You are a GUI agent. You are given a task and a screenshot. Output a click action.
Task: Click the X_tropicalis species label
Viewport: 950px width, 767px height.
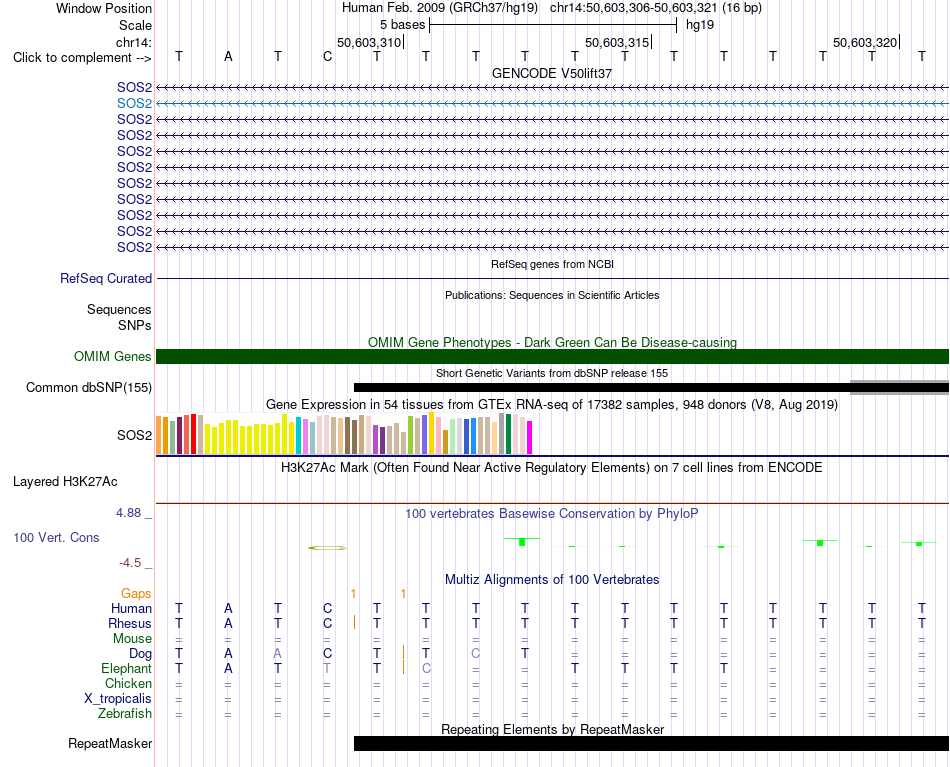pyautogui.click(x=118, y=699)
